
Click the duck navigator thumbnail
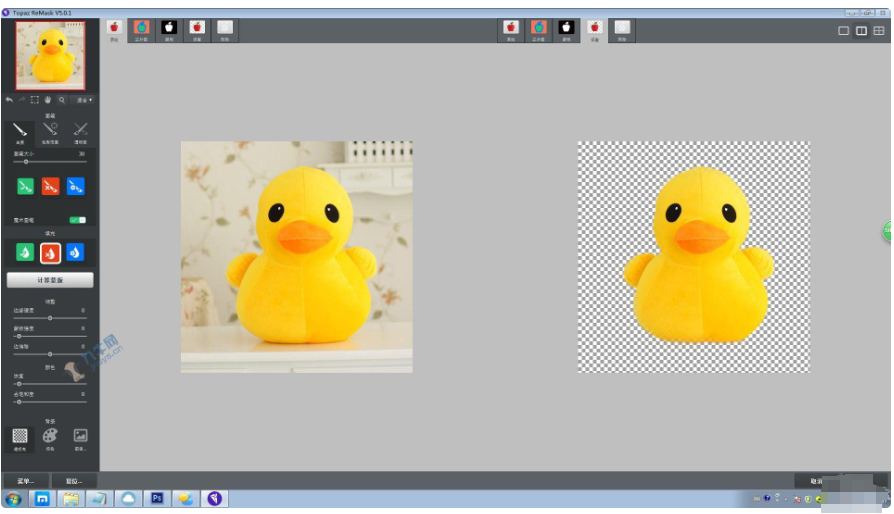point(50,56)
